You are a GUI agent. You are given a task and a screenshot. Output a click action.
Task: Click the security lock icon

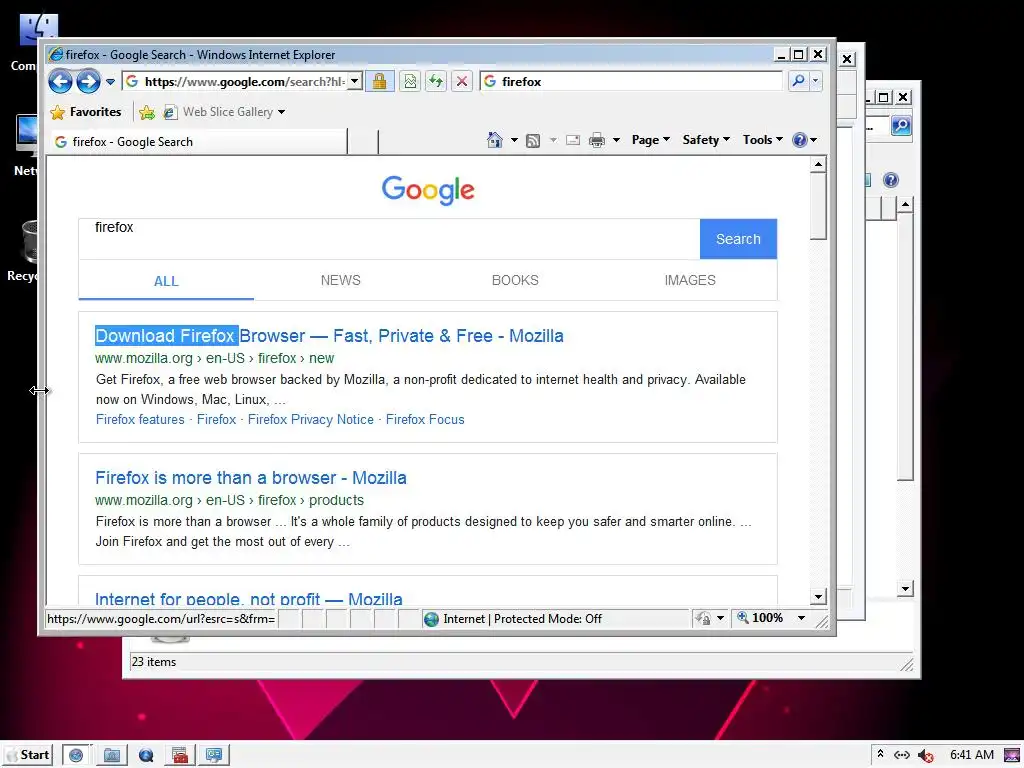[x=379, y=82]
